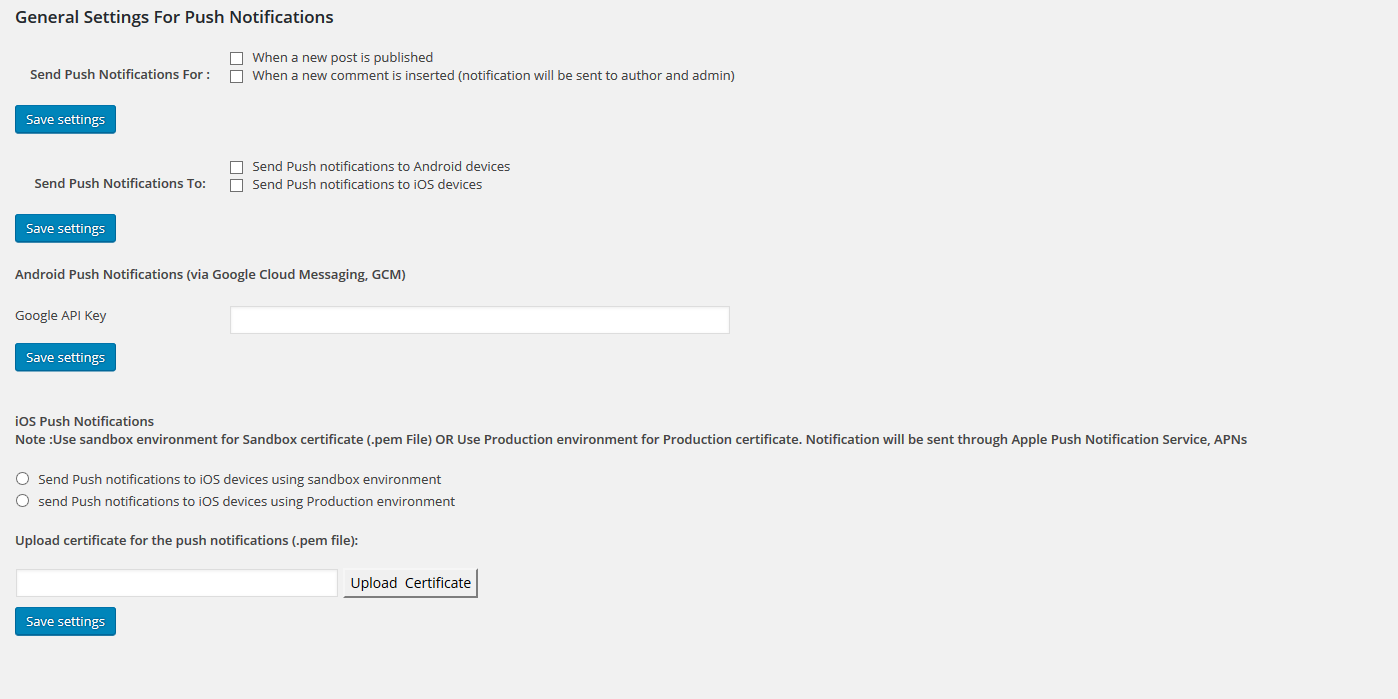Click the 'Send Push Notifications To:' label
Screen dimensions: 1398x699
pos(120,184)
